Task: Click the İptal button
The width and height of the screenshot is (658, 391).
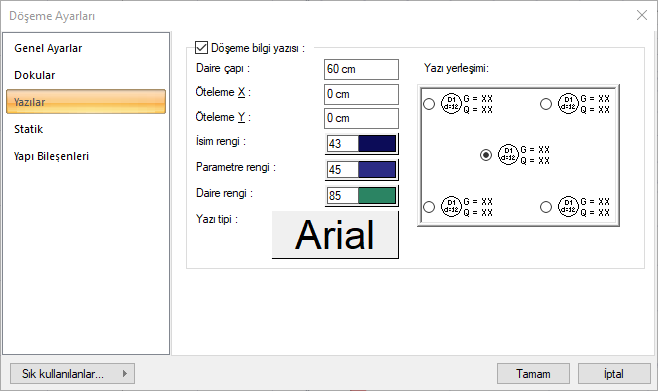Action: click(614, 373)
